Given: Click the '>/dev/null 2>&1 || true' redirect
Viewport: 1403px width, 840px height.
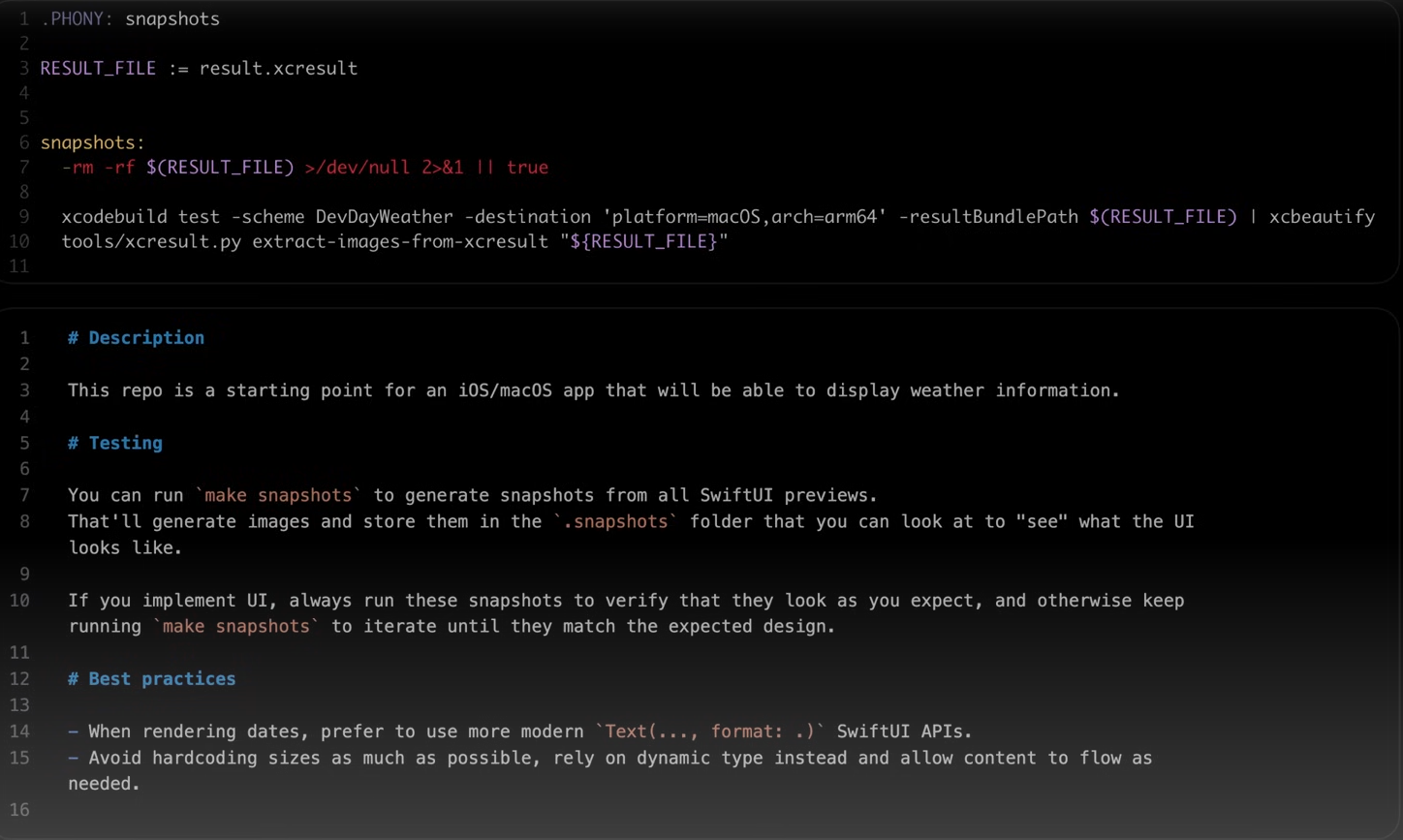Looking at the screenshot, I should 426,168.
